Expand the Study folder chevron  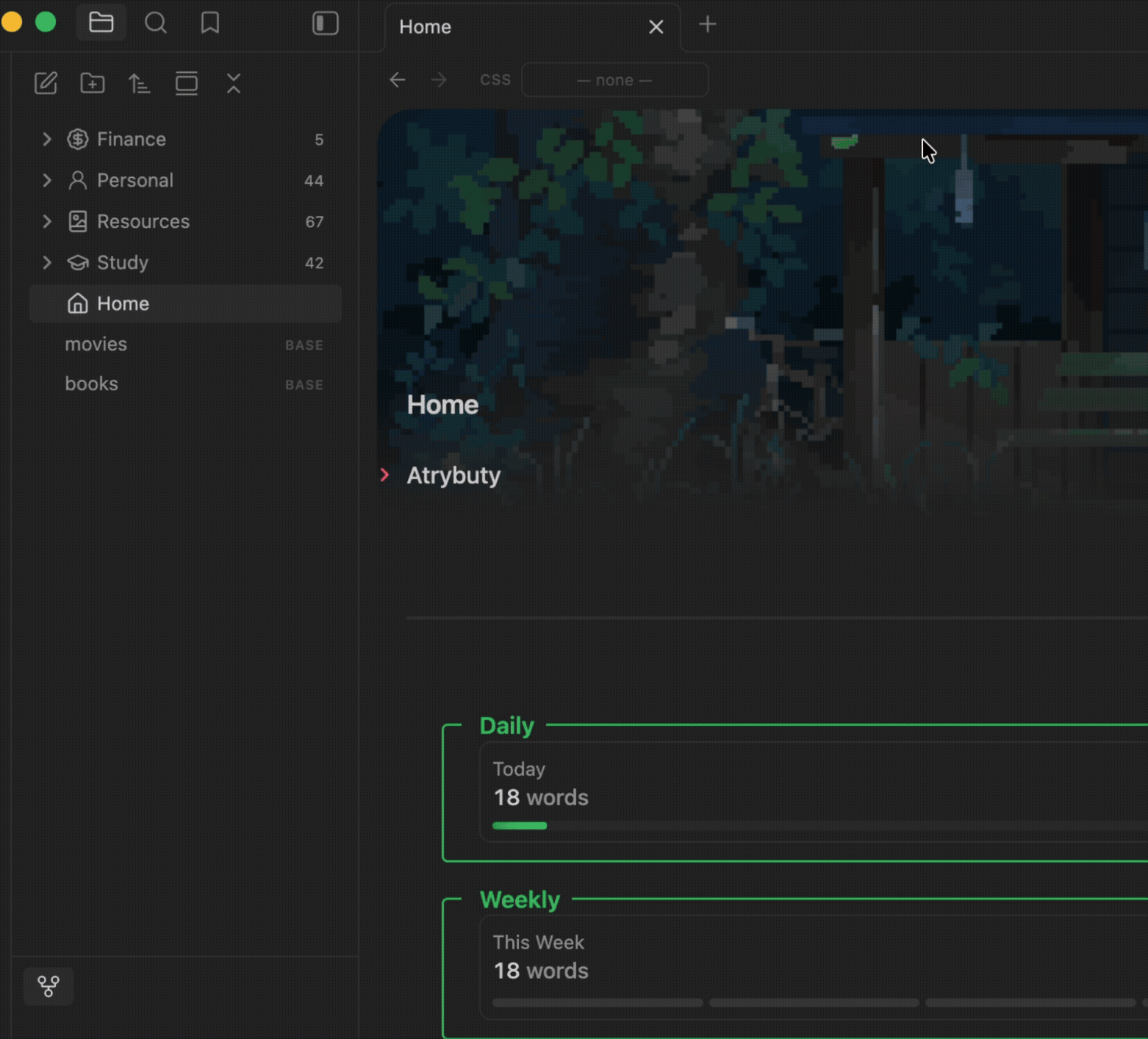pyautogui.click(x=47, y=262)
